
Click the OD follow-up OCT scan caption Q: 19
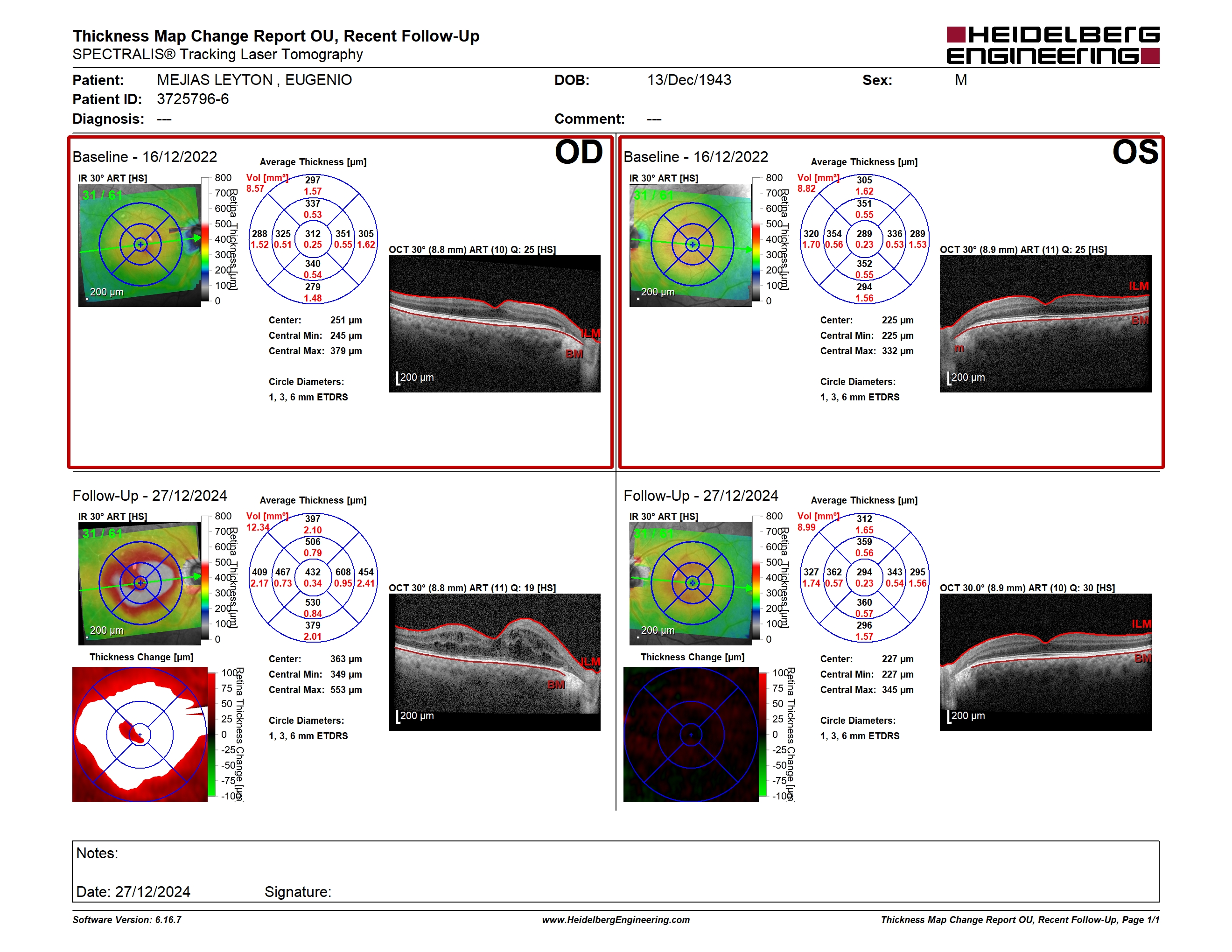coord(472,588)
